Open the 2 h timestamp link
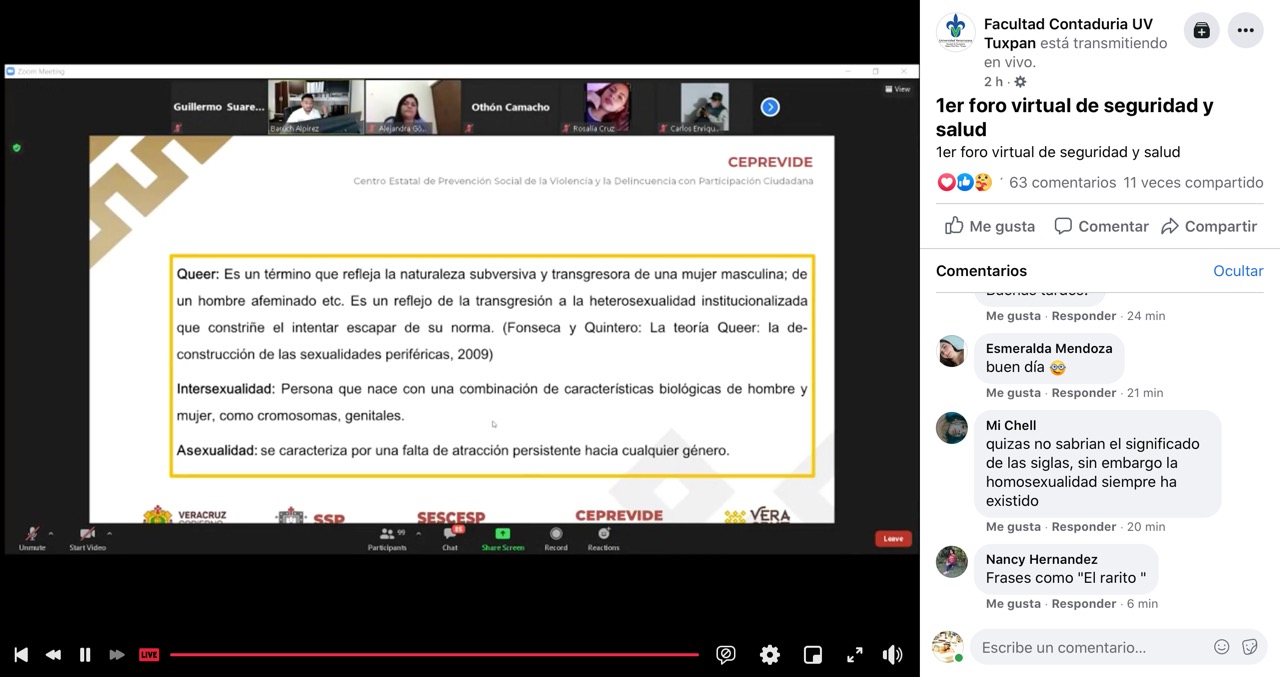Viewport: 1280px width, 677px height. pos(993,82)
